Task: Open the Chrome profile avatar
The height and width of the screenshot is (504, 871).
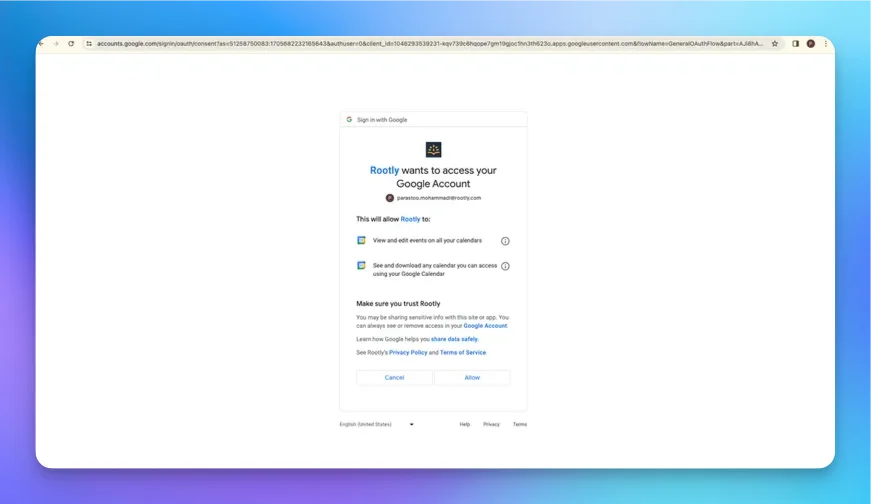Action: (x=811, y=43)
